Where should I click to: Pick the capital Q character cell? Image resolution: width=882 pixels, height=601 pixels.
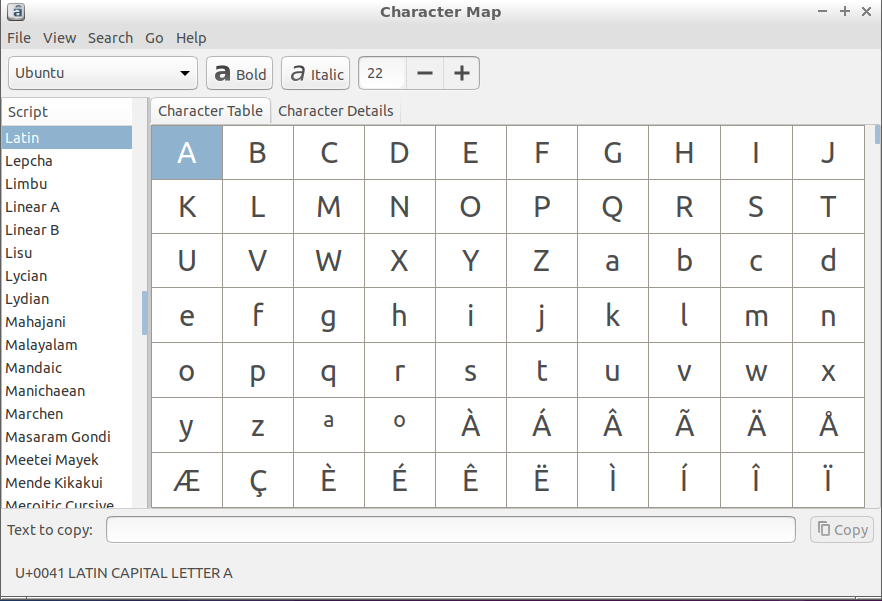coord(613,207)
